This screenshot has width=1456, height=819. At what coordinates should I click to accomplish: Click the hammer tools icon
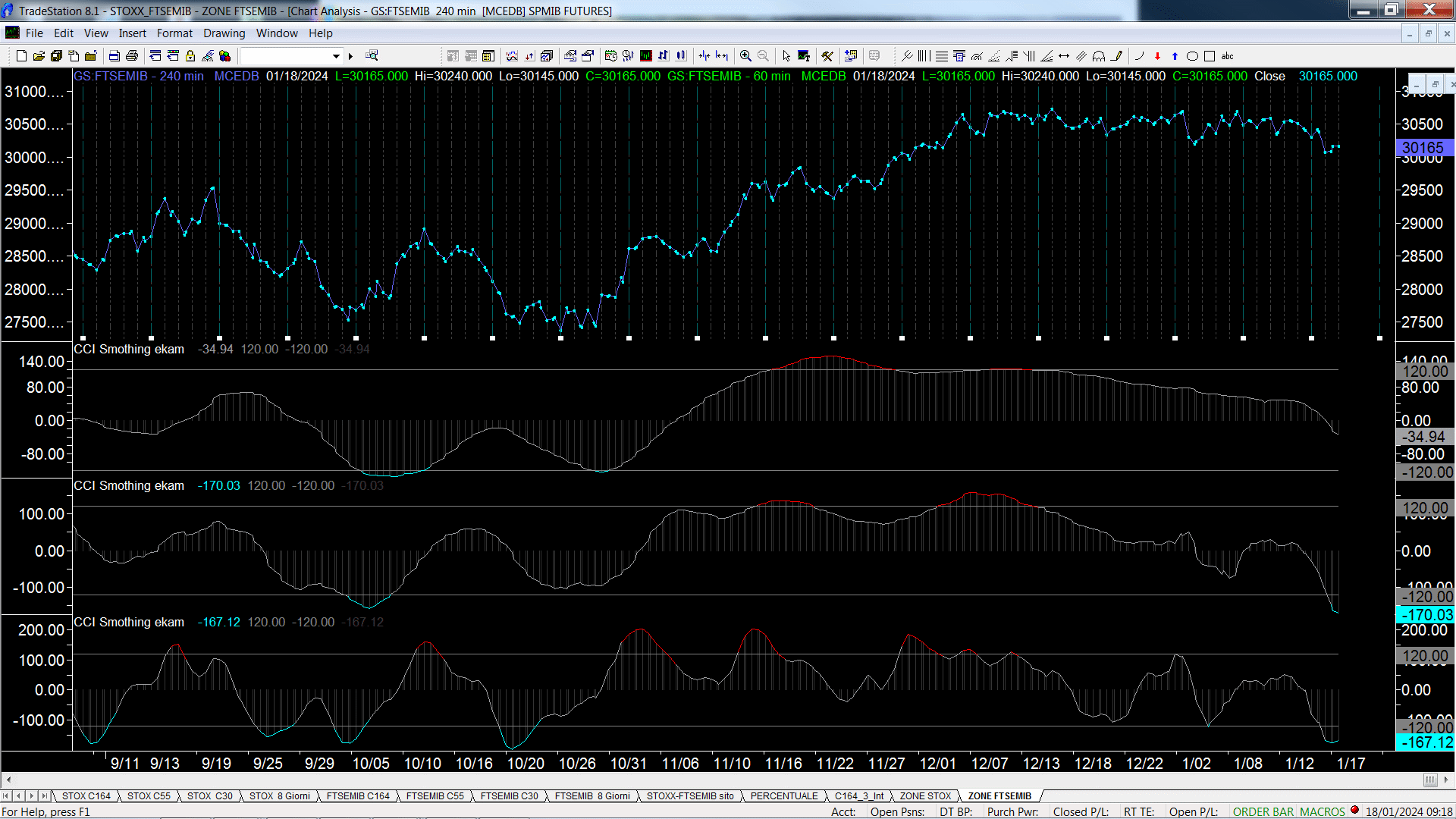827,55
